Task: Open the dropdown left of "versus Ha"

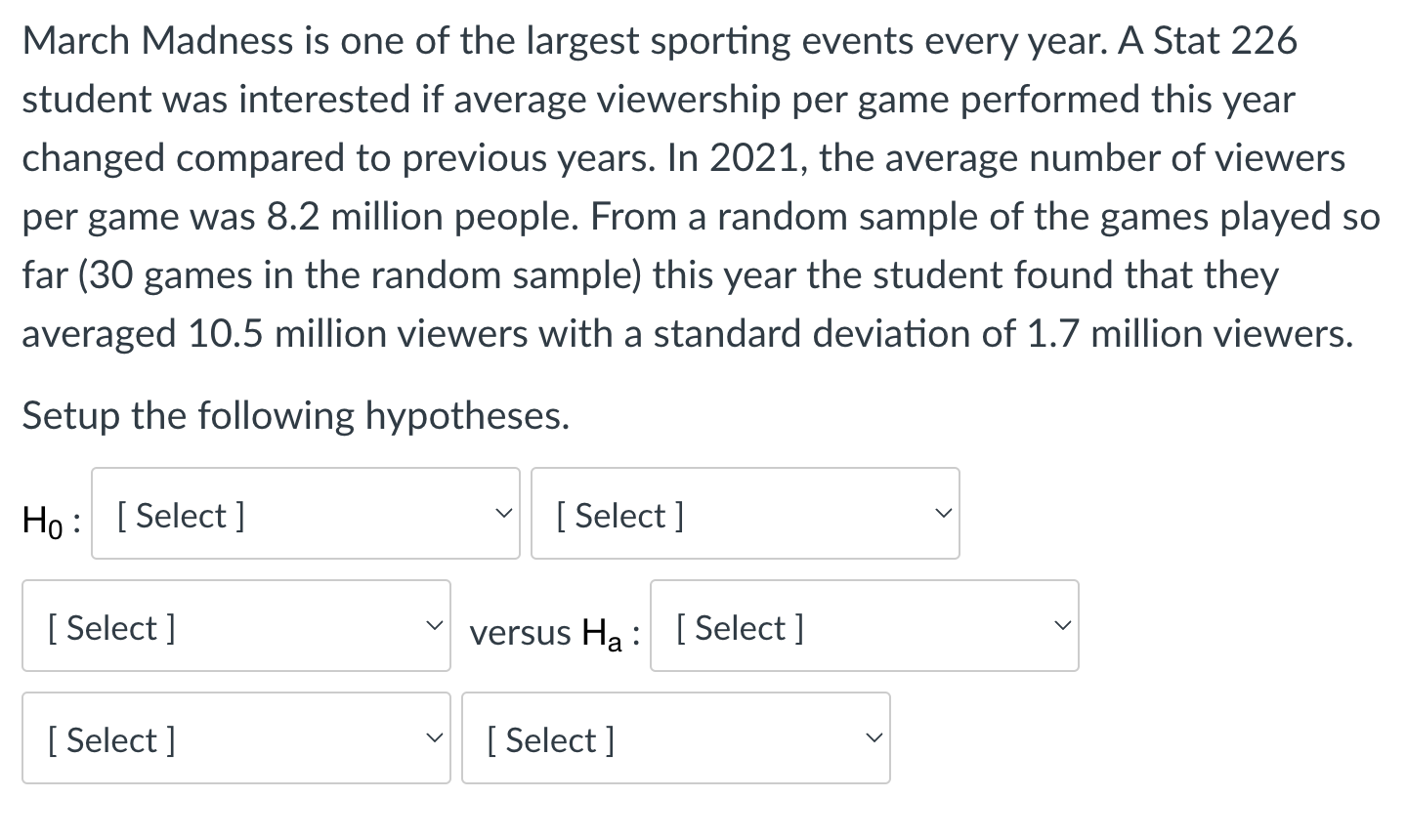Action: (235, 626)
